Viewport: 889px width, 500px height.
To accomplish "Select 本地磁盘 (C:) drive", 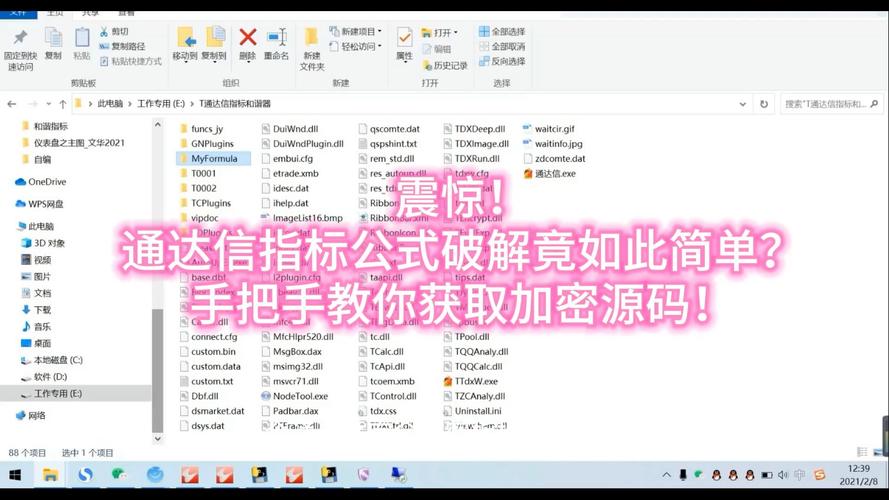I will pyautogui.click(x=52, y=360).
